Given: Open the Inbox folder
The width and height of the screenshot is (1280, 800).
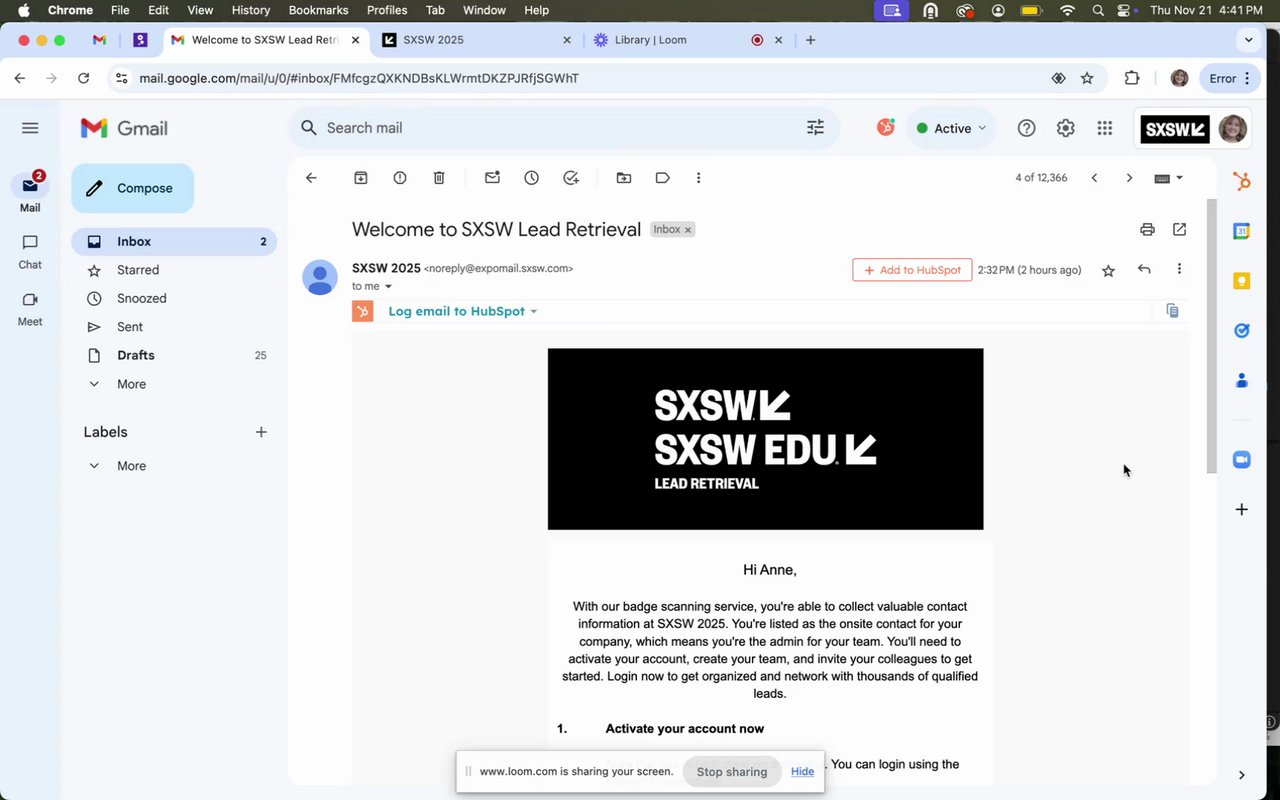Looking at the screenshot, I should [174, 241].
